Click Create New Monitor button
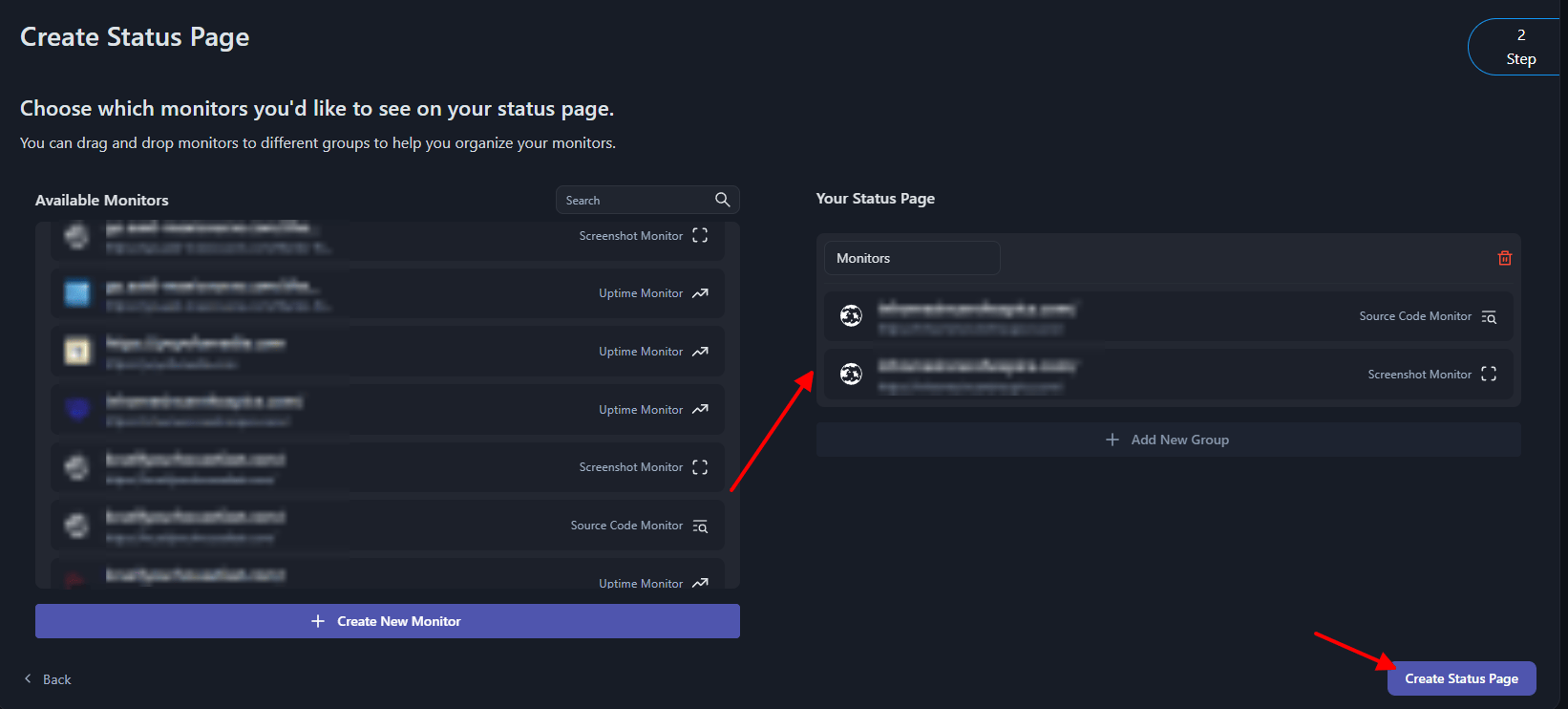1568x709 pixels. click(388, 621)
